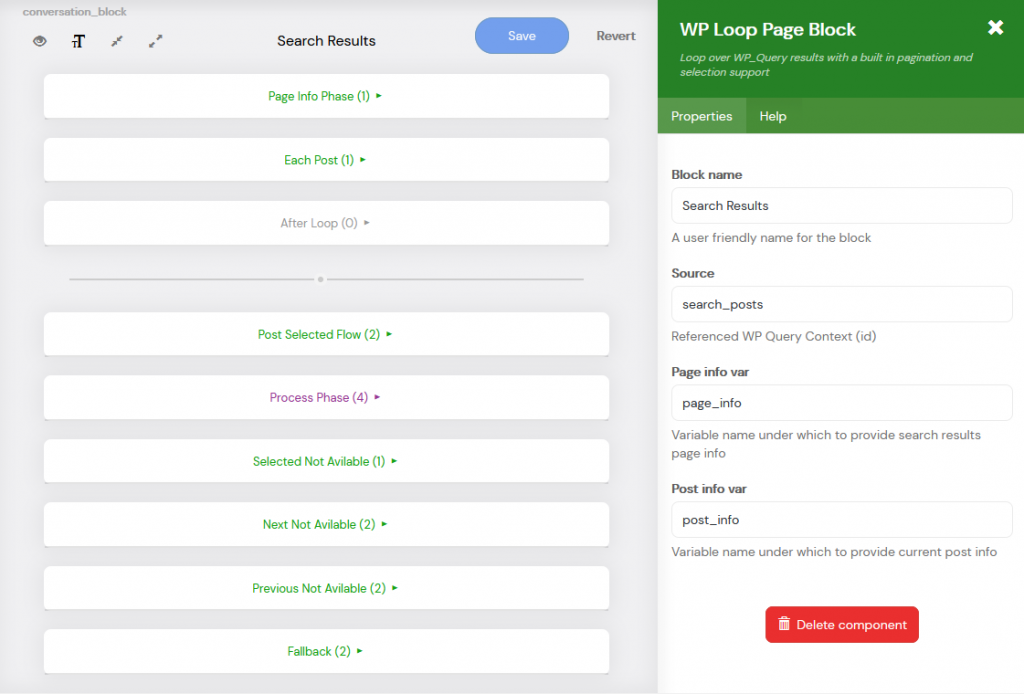The height and width of the screenshot is (694, 1024).
Task: Click the WP Loop Page Block heading
Action: (767, 29)
